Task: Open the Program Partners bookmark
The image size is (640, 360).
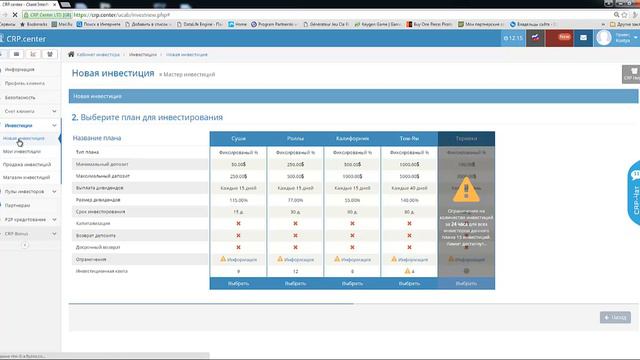Action: point(274,24)
